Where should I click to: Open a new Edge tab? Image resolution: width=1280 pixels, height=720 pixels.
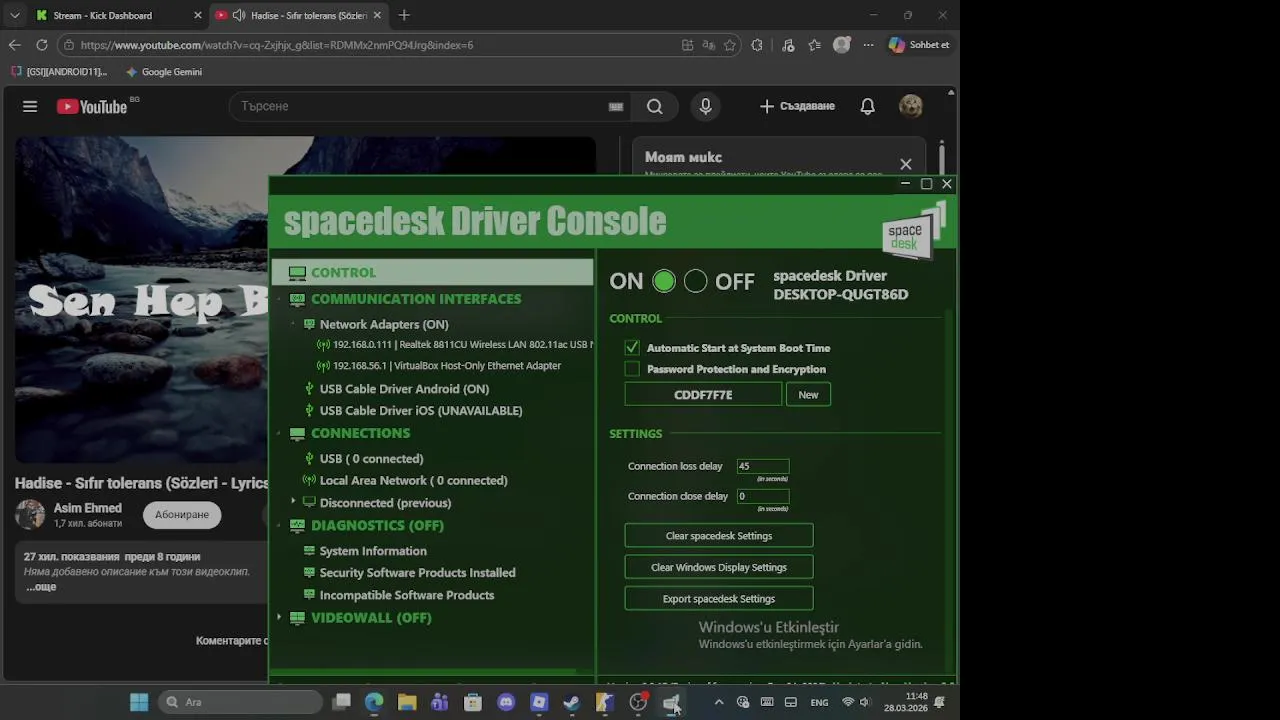[404, 15]
